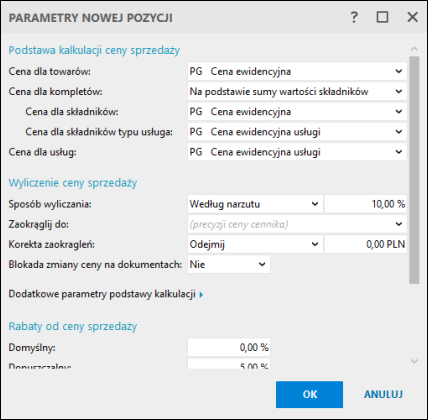Change Sposób wyliczania from Według narzutu

point(255,204)
